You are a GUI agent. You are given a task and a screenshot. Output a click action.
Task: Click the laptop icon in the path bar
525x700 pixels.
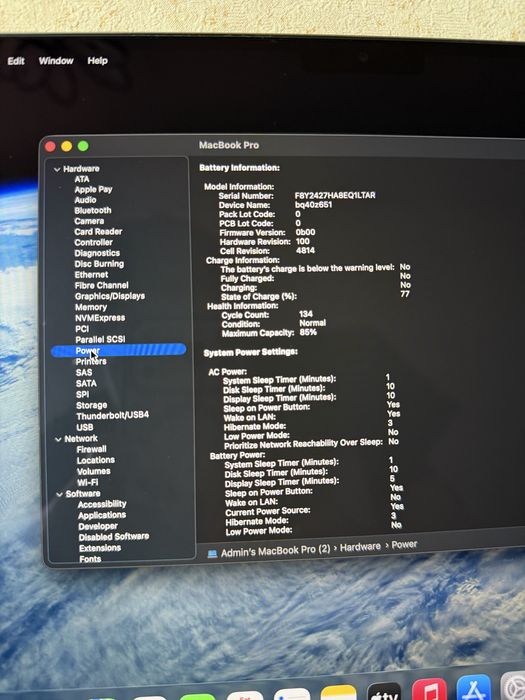[x=212, y=554]
